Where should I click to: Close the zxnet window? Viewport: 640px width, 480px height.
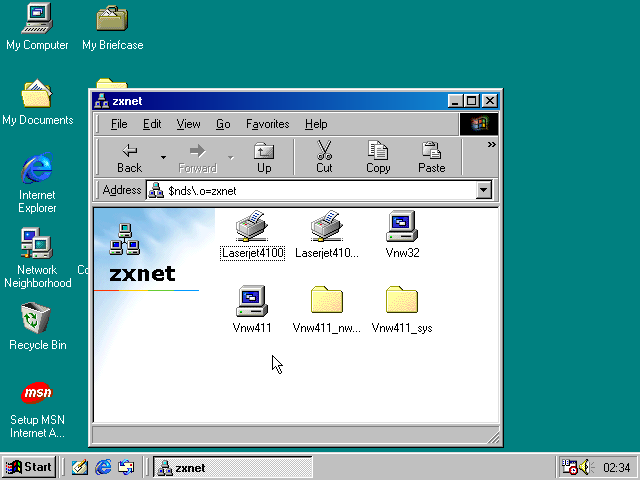tap(489, 101)
